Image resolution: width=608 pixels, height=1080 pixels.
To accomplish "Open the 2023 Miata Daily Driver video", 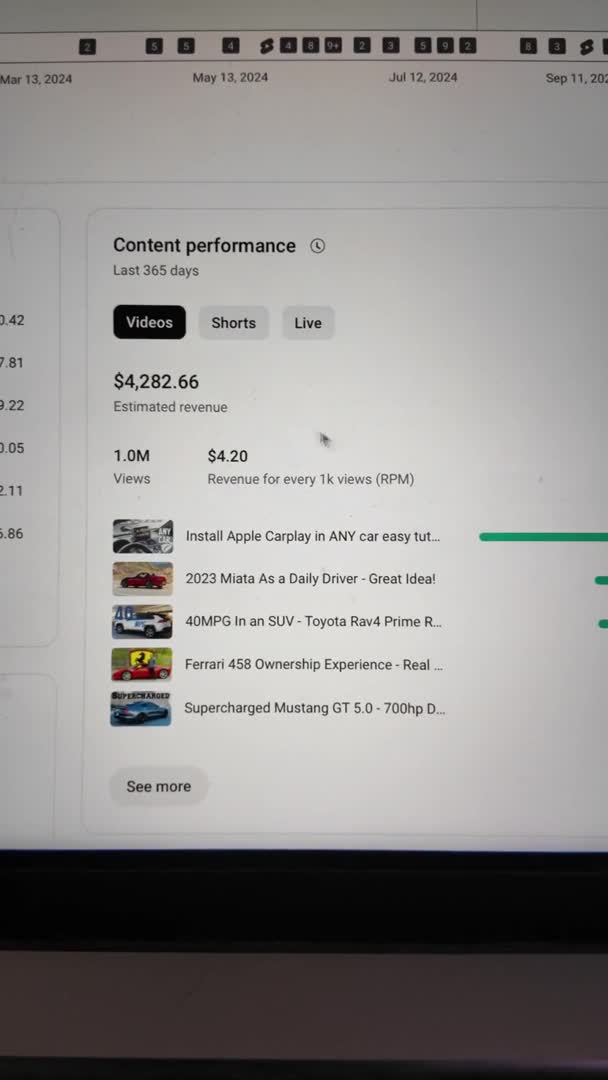I will (x=312, y=578).
